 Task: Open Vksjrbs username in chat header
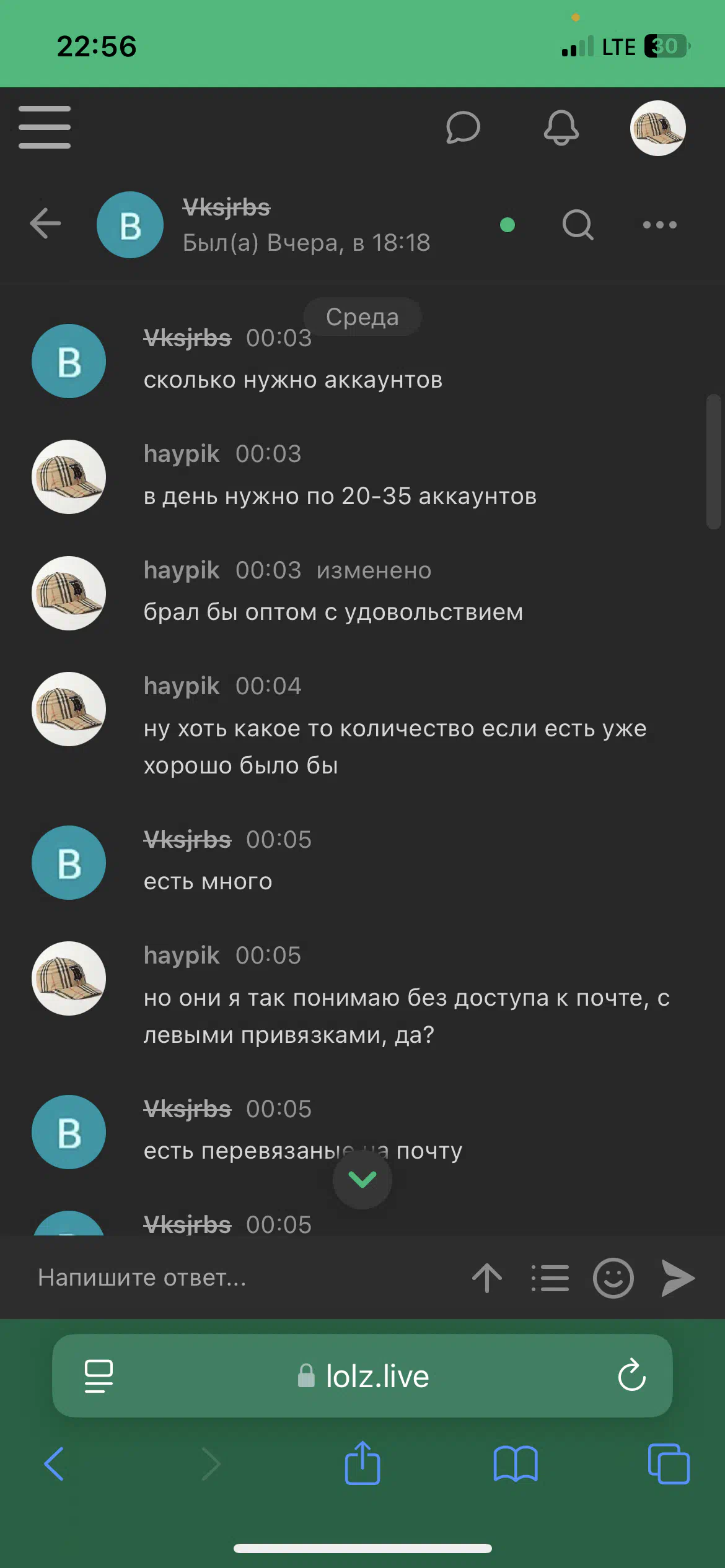226,207
